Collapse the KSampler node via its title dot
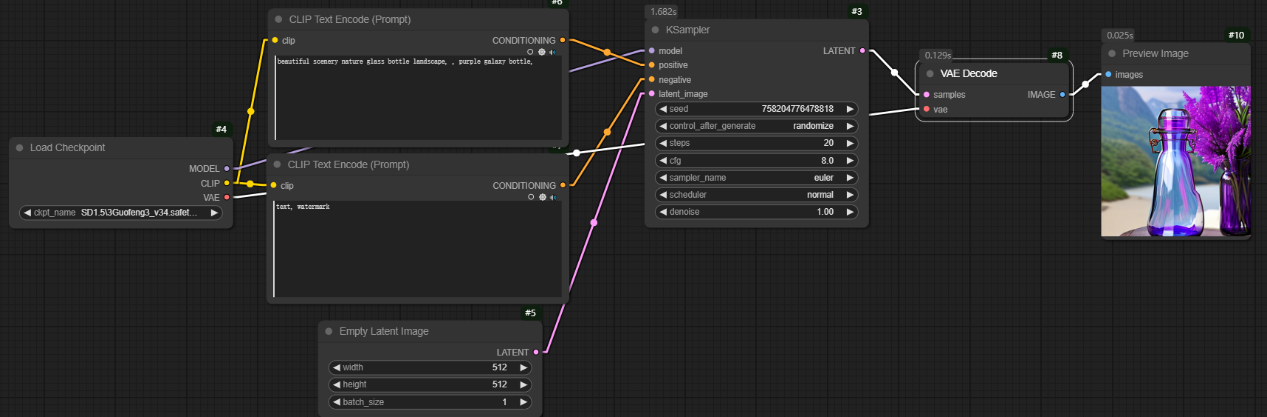The height and width of the screenshot is (417, 1267). coord(656,30)
